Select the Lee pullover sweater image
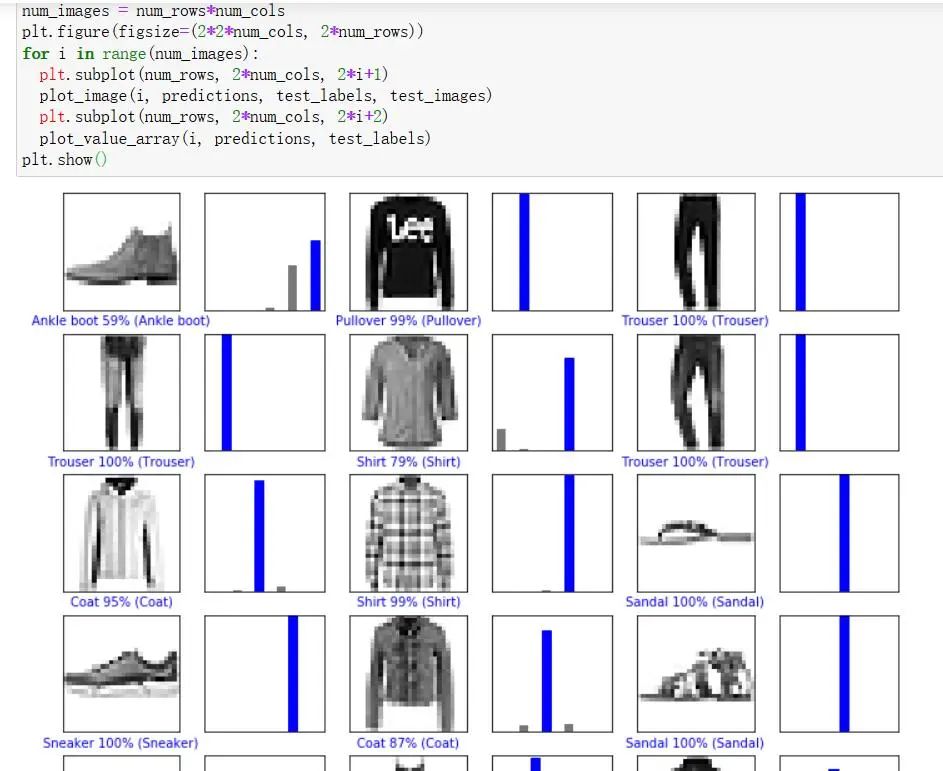Image resolution: width=943 pixels, height=771 pixels. 408,252
